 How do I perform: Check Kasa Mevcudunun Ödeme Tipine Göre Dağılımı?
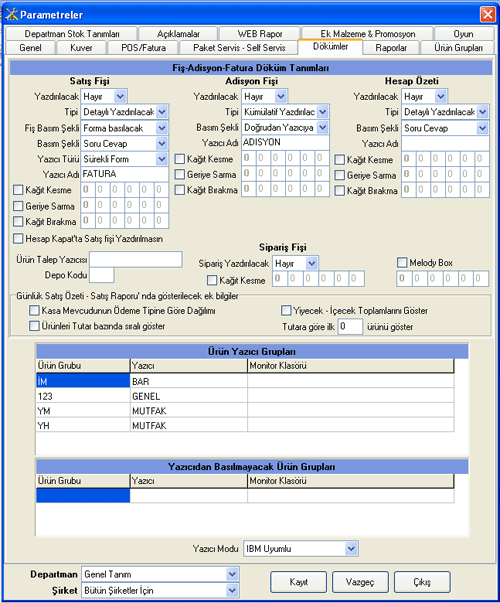[x=34, y=310]
